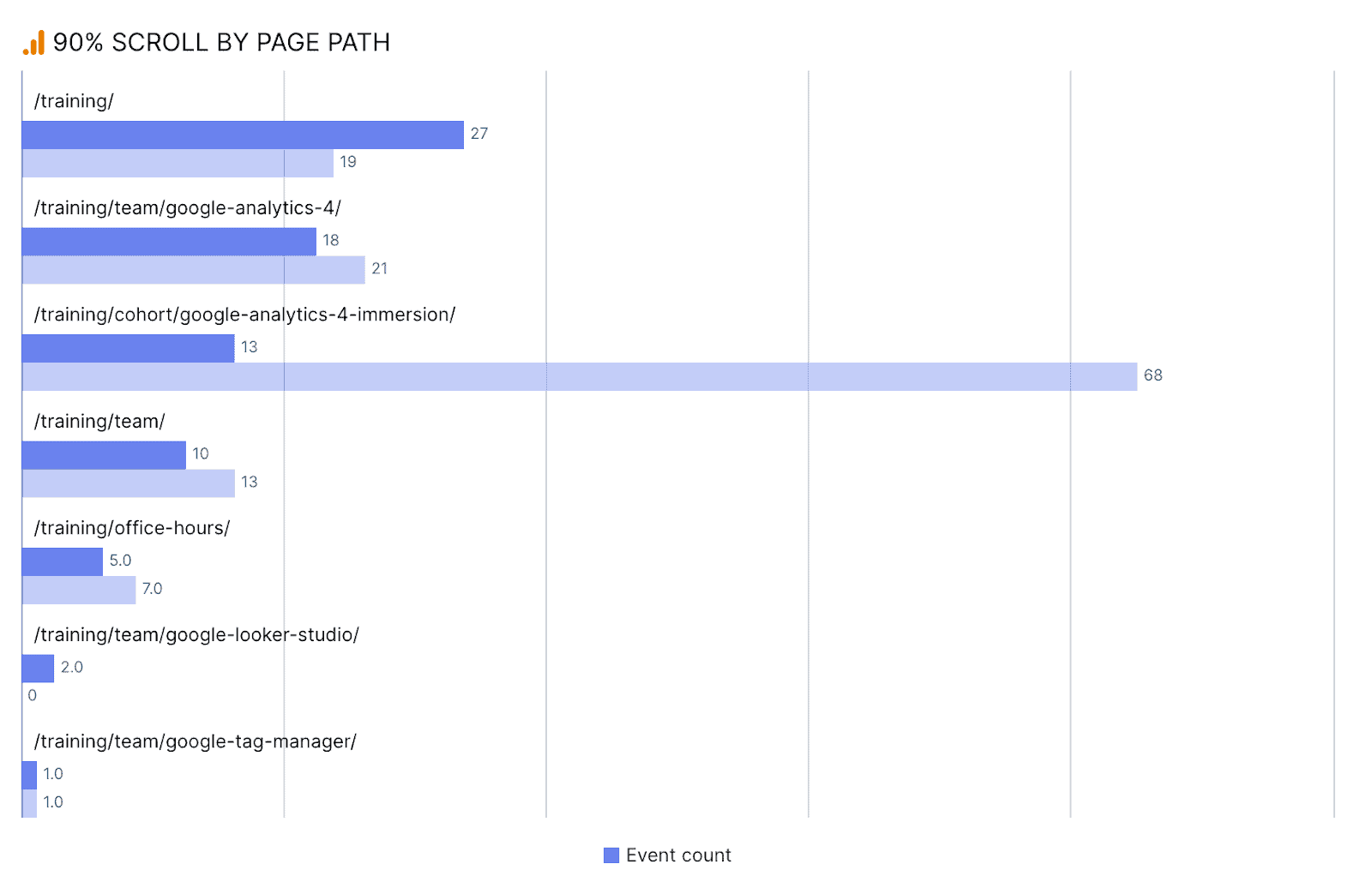Click the /training/office-hours/ page path label

(x=132, y=528)
